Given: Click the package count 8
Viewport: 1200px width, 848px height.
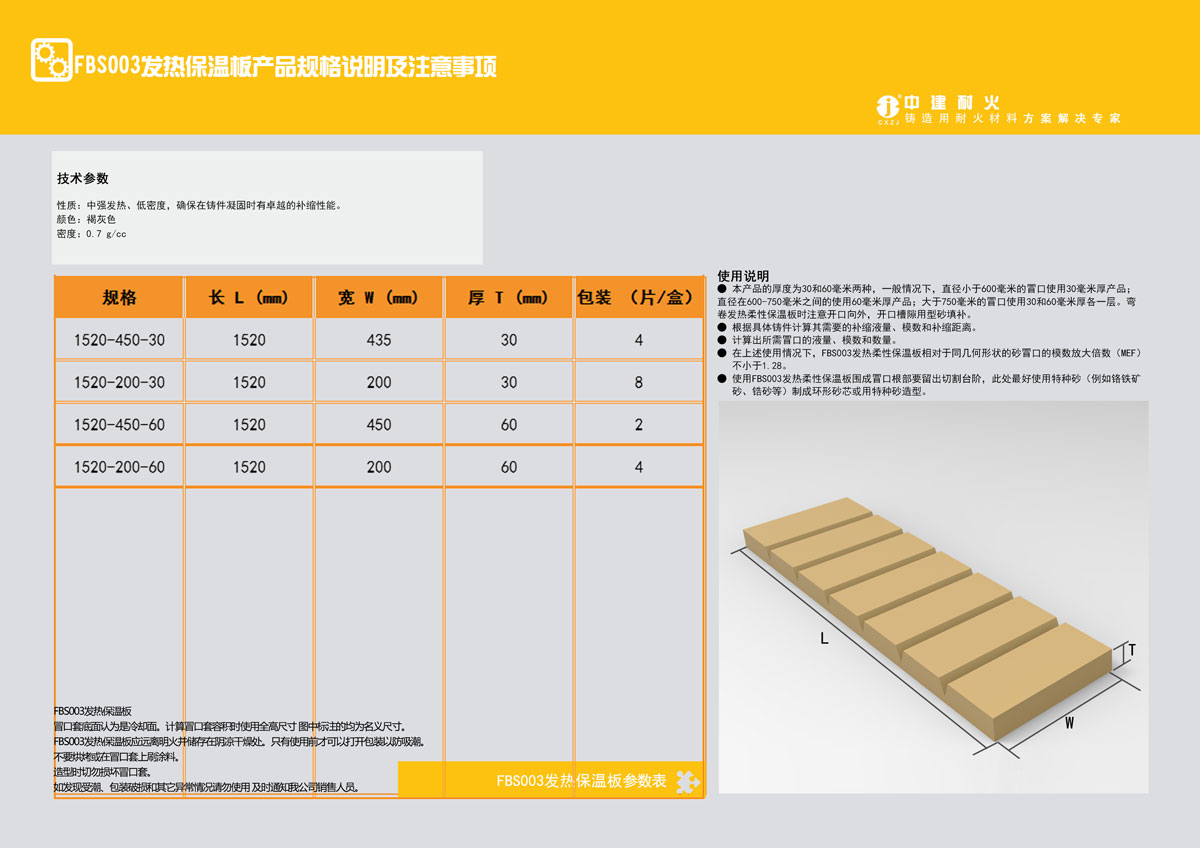Looking at the screenshot, I should click(639, 382).
